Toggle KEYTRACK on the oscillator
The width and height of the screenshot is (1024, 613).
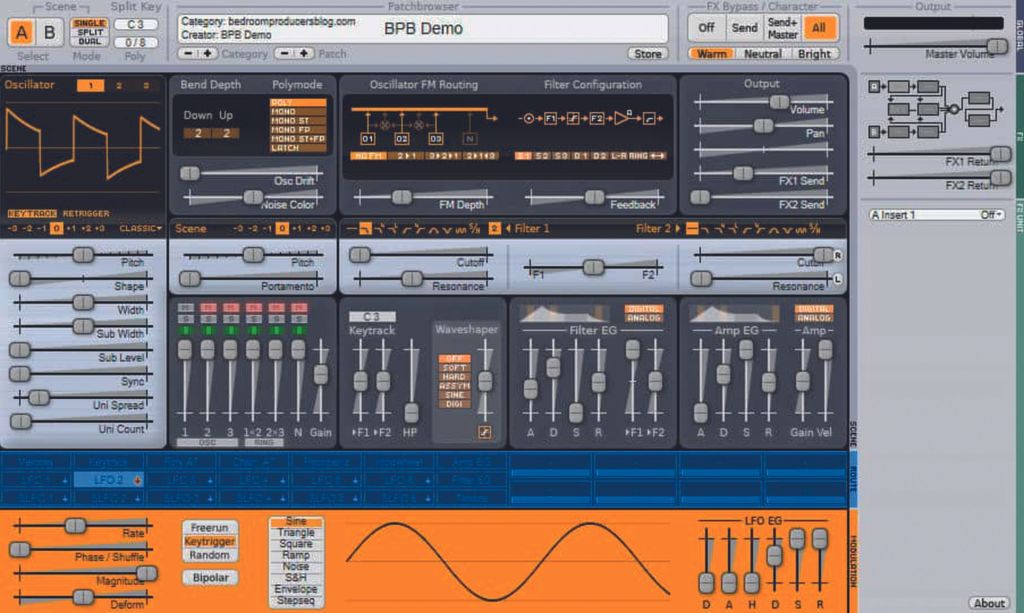[x=33, y=213]
